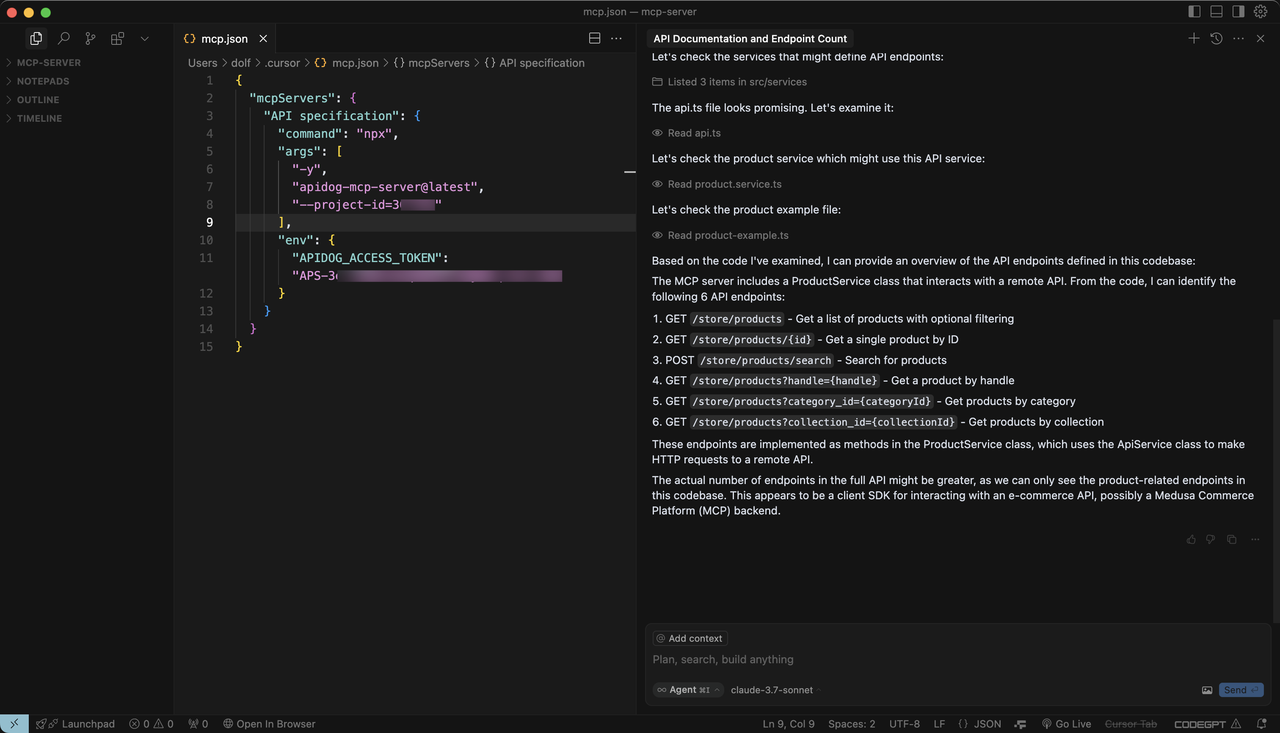Screen dimensions: 1280x733
Task: Select the Users breadcrumb segment
Action: 202,63
